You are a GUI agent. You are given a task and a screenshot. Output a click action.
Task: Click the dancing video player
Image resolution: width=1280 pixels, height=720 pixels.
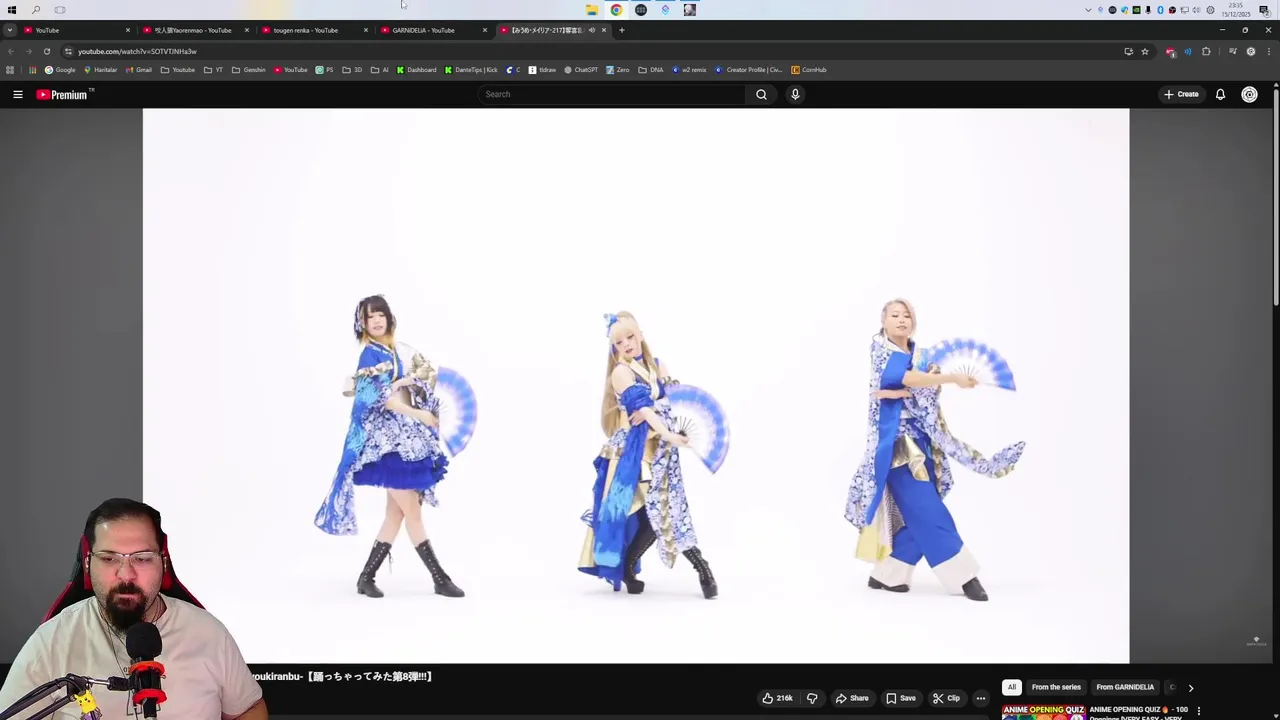pos(636,386)
